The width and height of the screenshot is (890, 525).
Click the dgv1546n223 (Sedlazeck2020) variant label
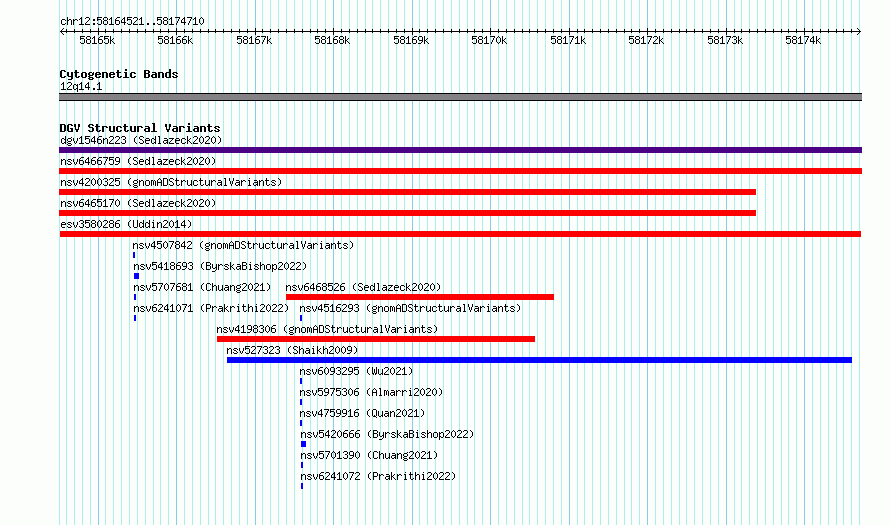coord(141,140)
